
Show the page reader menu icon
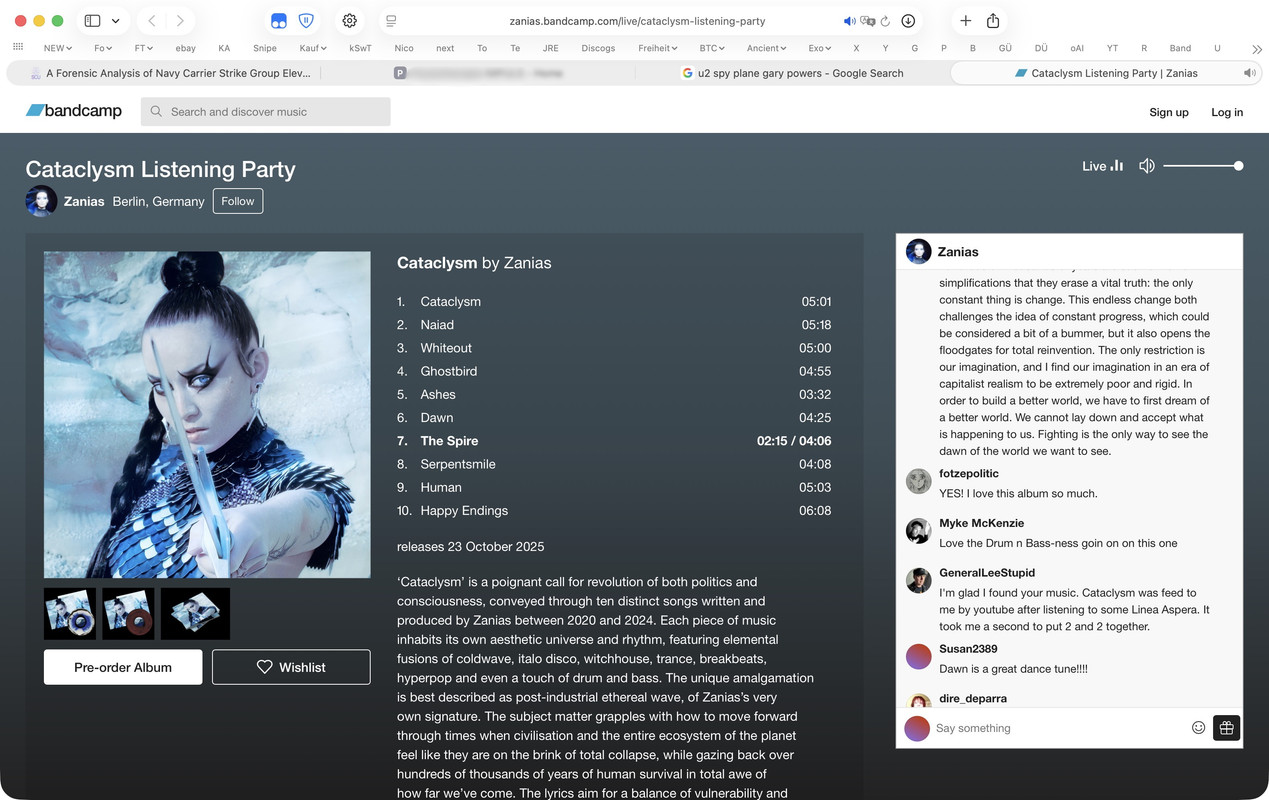coord(391,21)
